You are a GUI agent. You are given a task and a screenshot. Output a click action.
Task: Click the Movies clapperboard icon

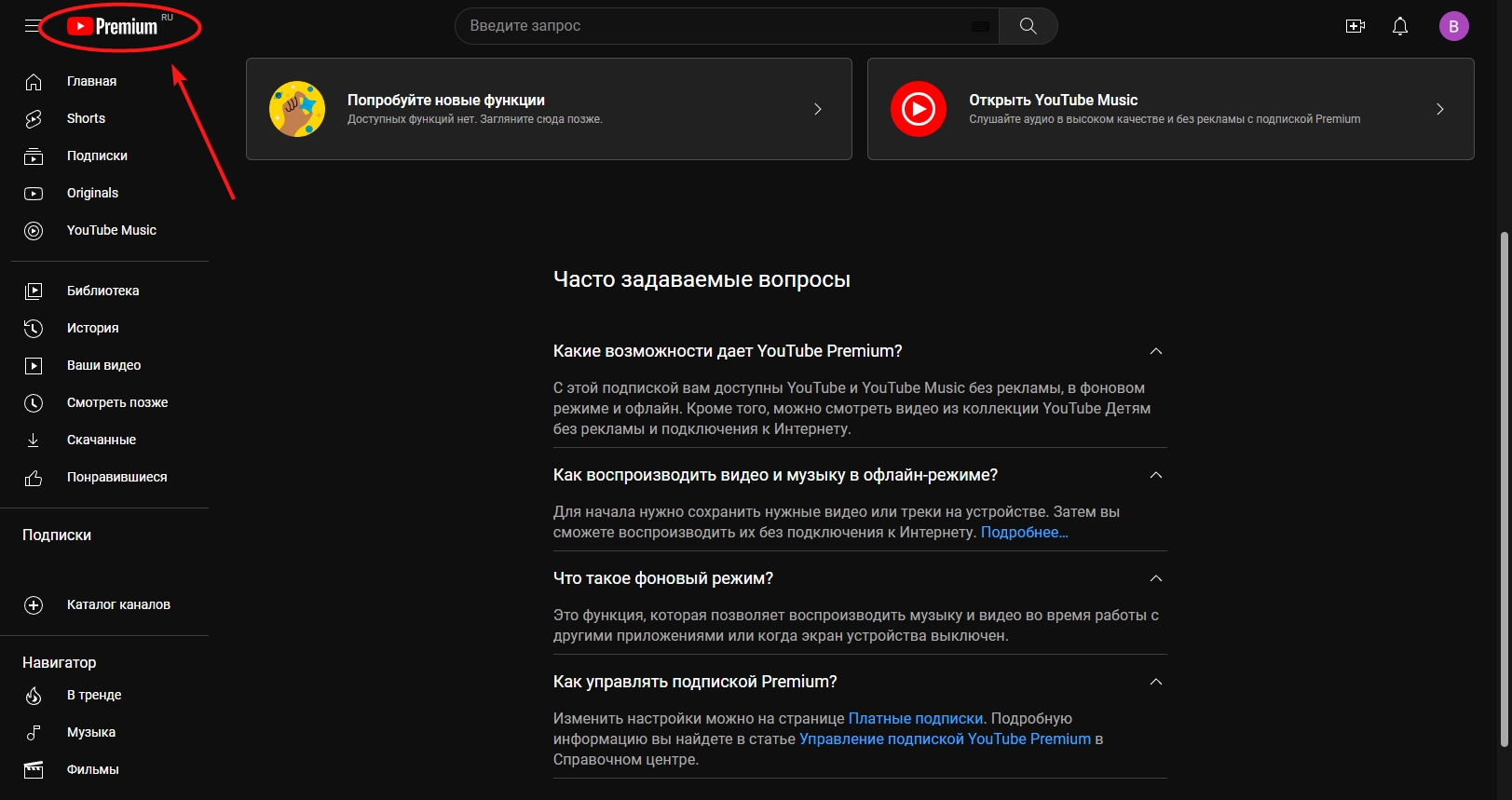(x=34, y=770)
